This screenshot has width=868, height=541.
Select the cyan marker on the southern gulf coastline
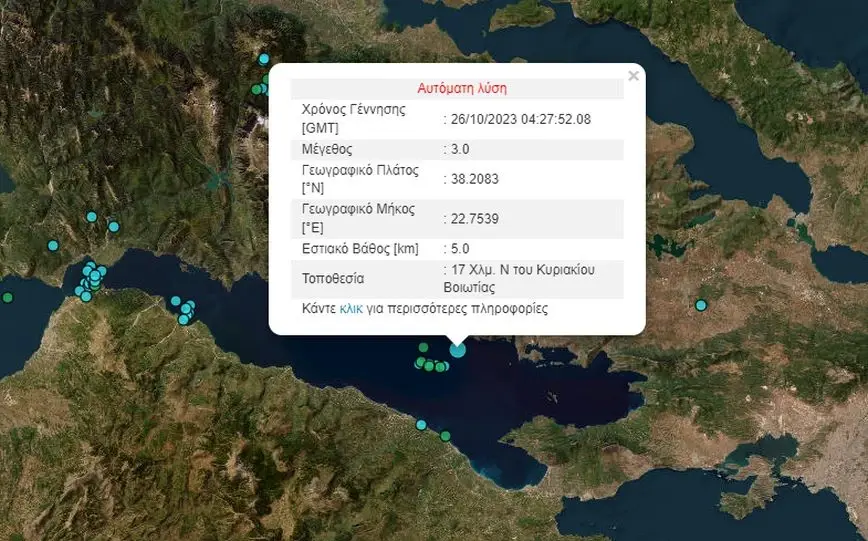coord(421,425)
